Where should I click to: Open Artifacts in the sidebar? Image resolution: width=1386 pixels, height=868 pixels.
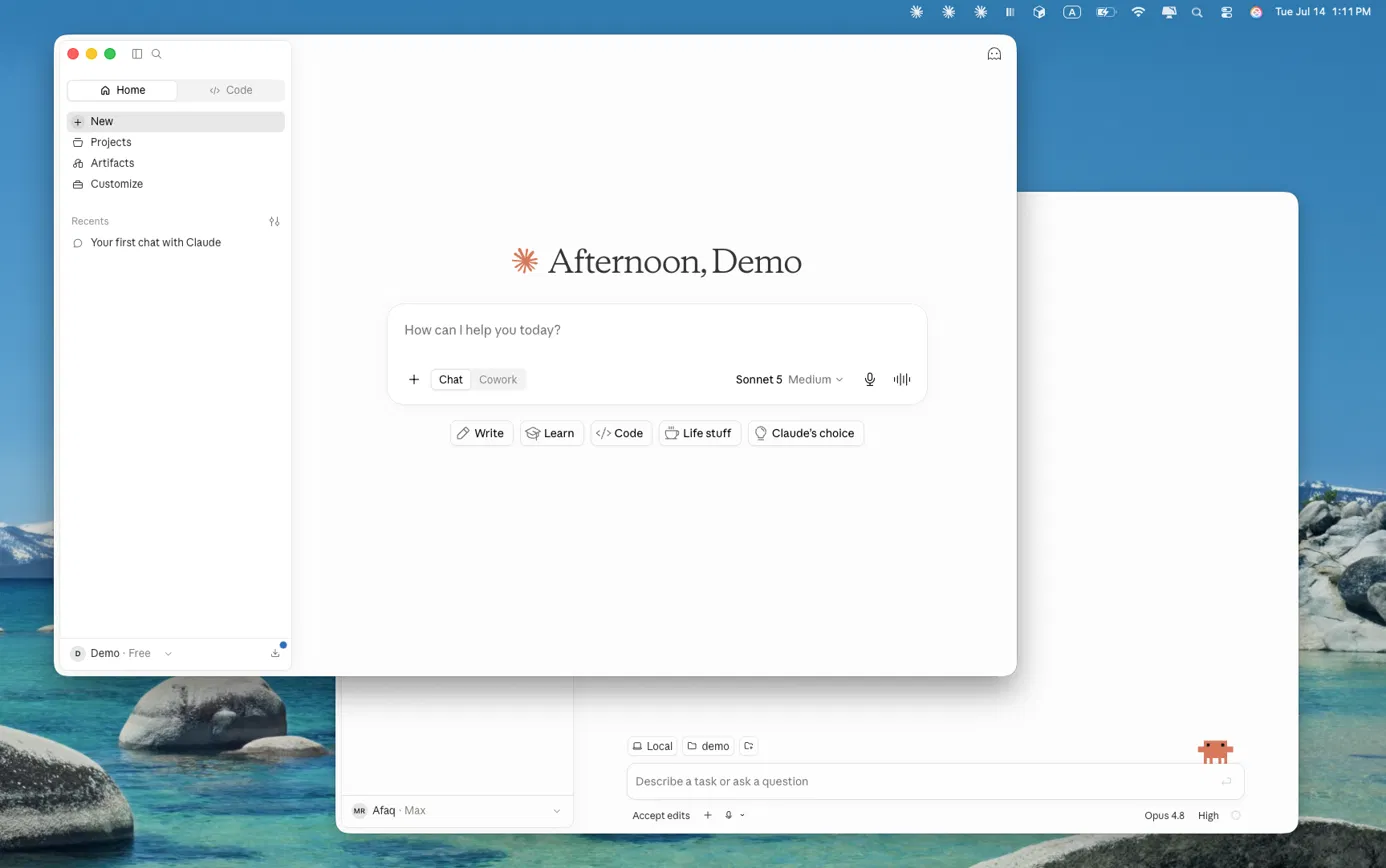(176, 163)
